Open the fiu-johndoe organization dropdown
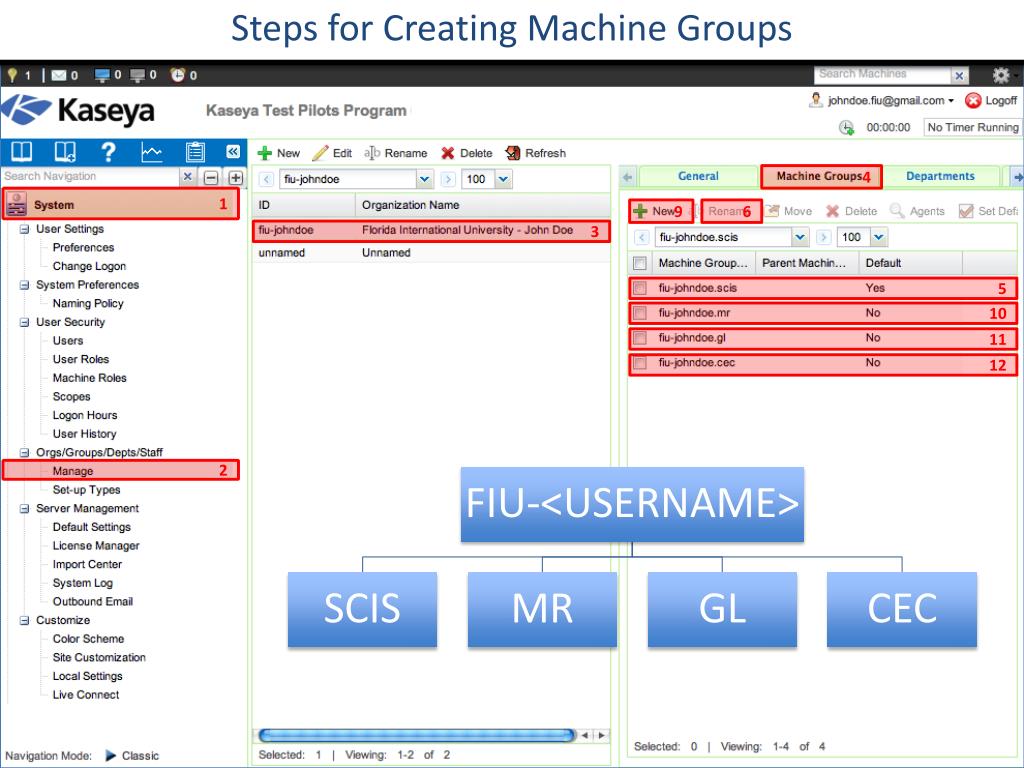Image resolution: width=1024 pixels, height=768 pixels. click(424, 180)
